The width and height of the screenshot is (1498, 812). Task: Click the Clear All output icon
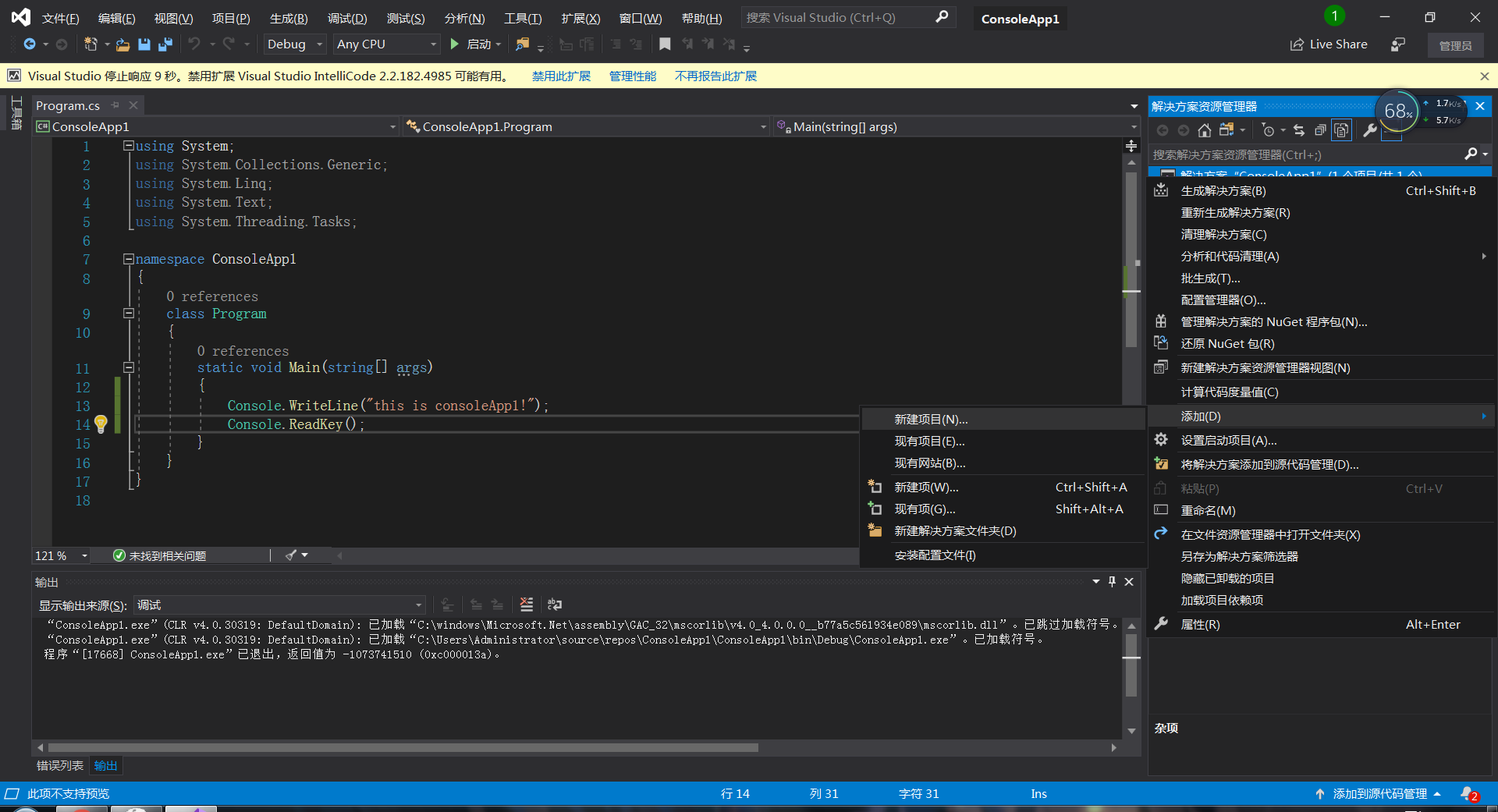pos(527,605)
